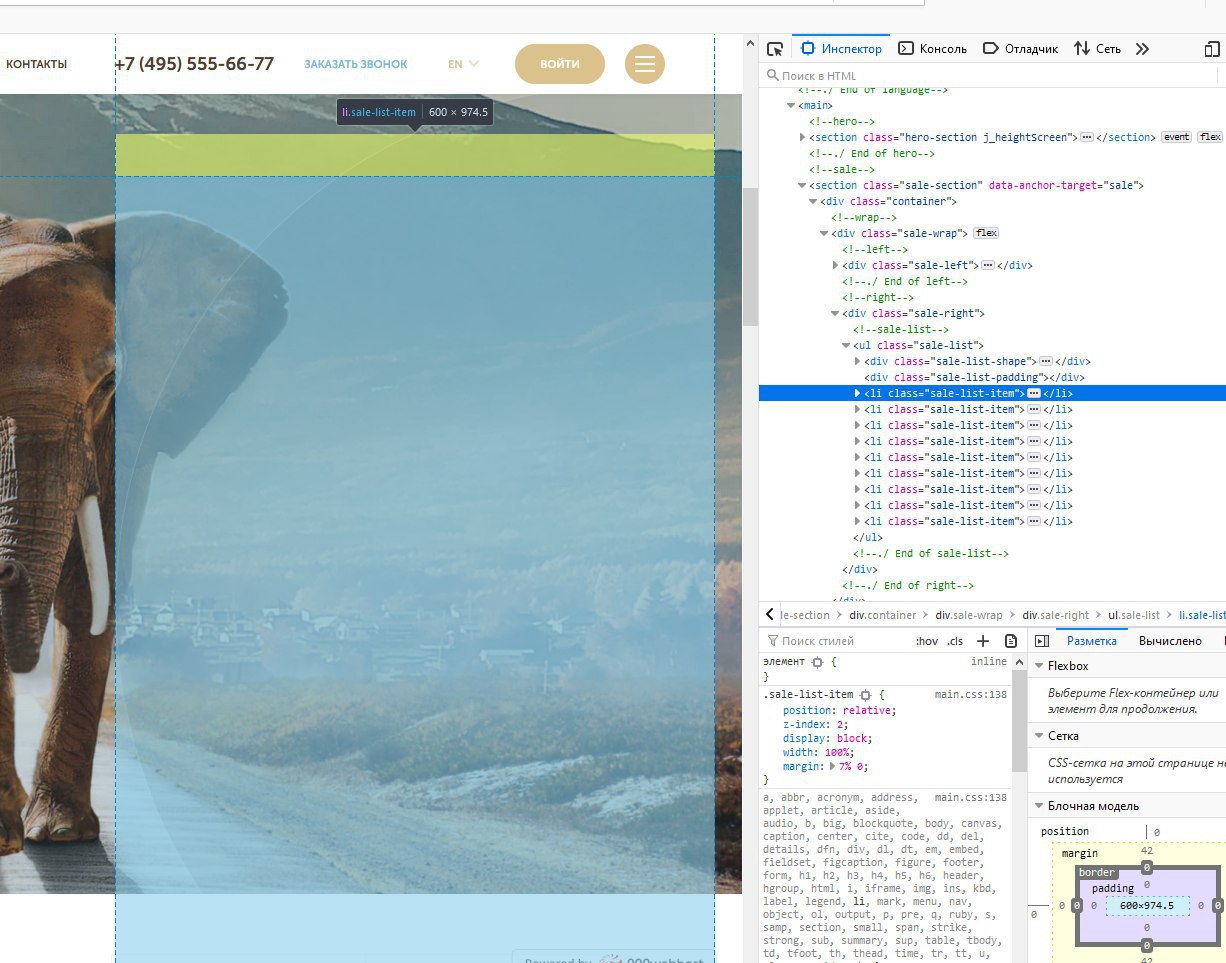
Task: Collapse the Сетка section
Action: pyautogui.click(x=1039, y=736)
